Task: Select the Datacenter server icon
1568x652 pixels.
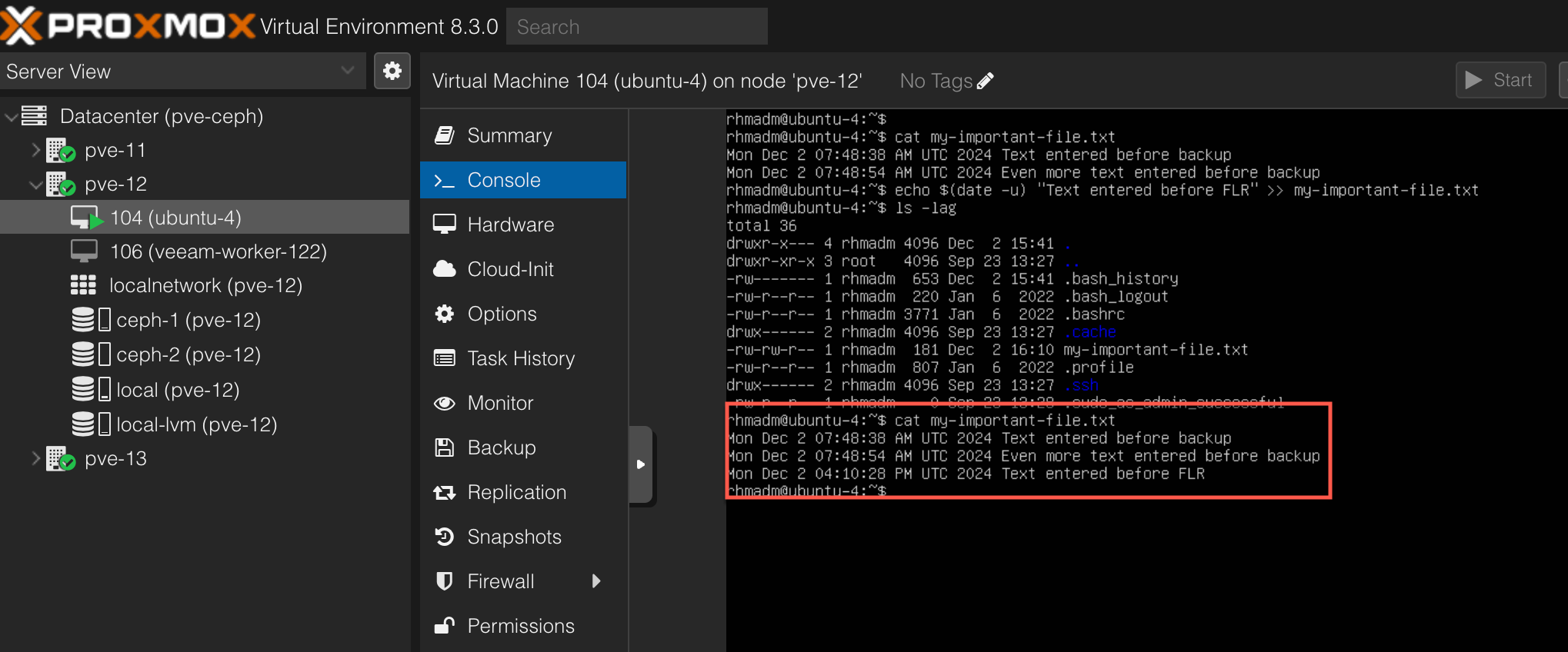Action: click(35, 116)
